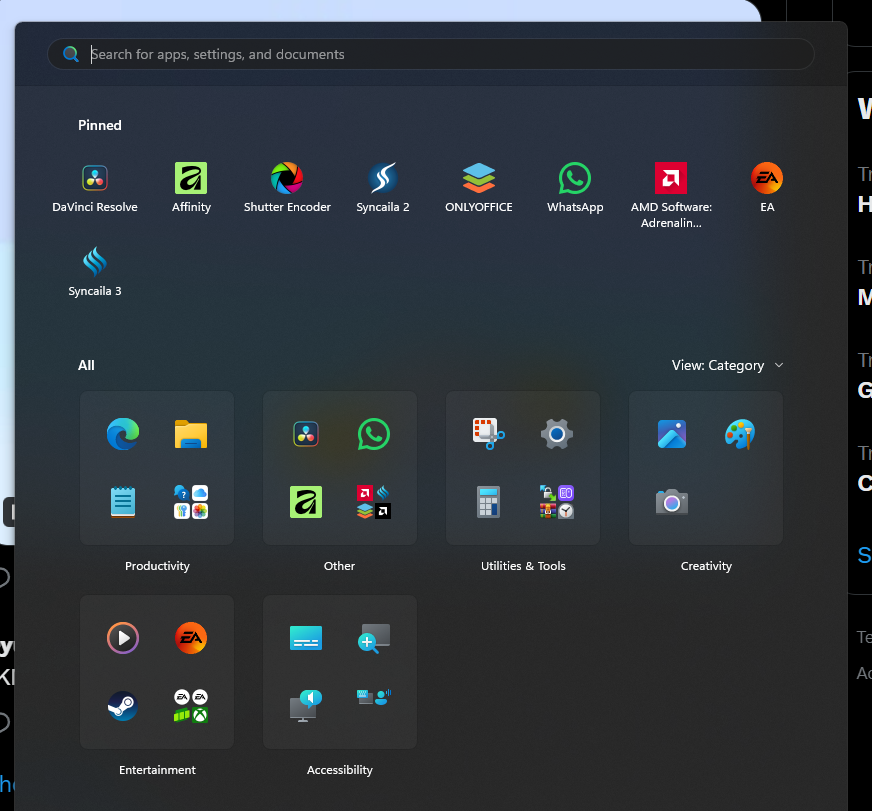Expand more apps in Utilities & Tools
The image size is (872, 811).
(x=557, y=502)
